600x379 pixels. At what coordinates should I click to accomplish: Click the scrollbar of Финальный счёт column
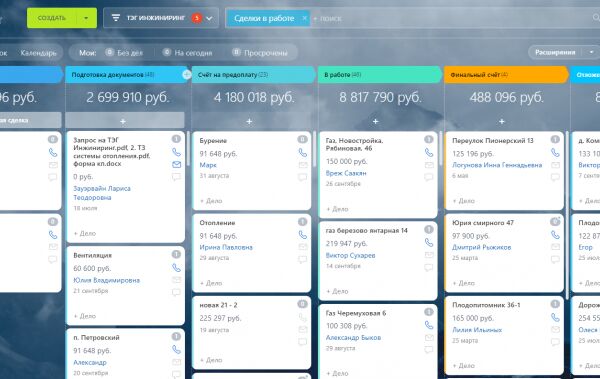coord(567,214)
